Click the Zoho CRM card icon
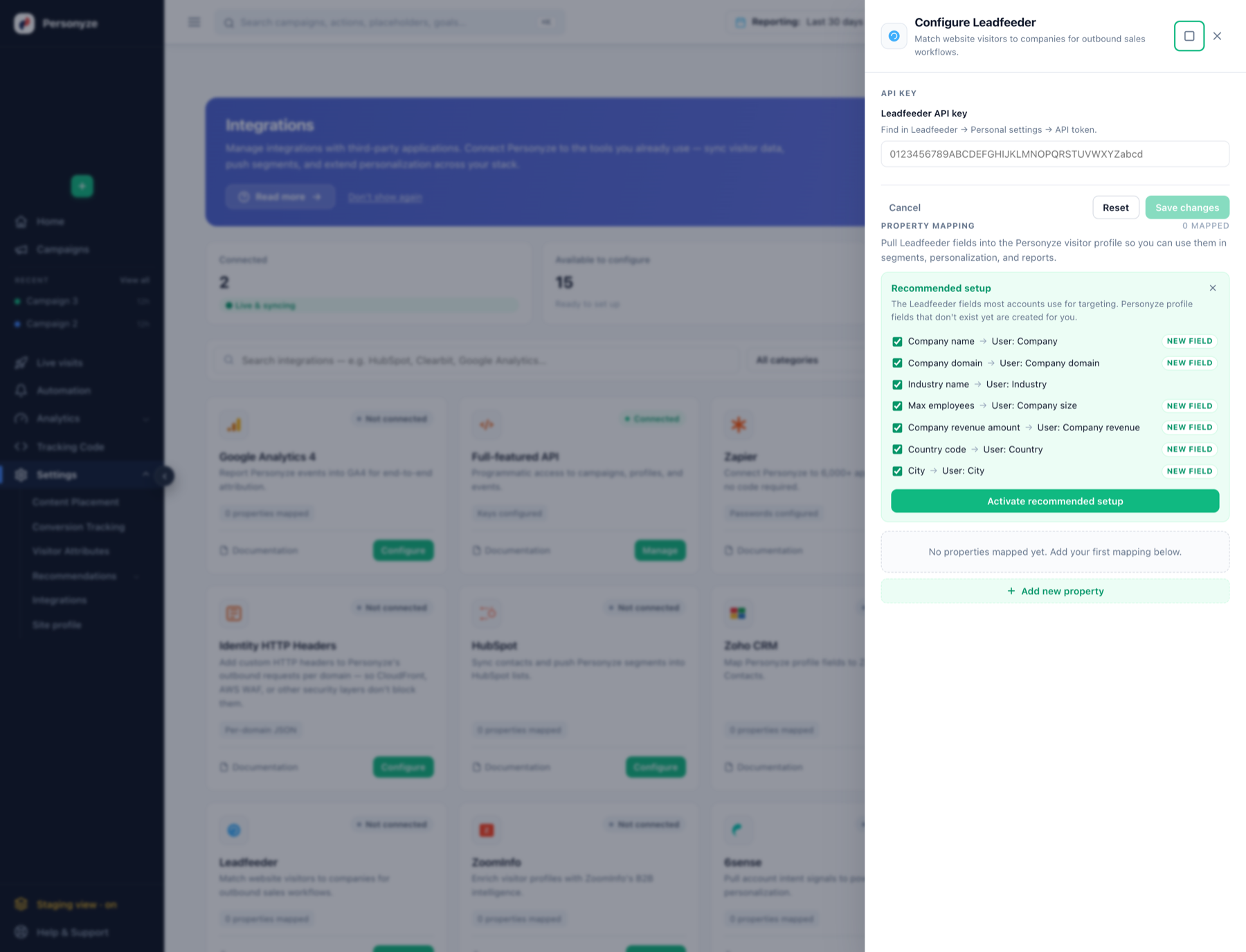1246x952 pixels. tap(739, 613)
